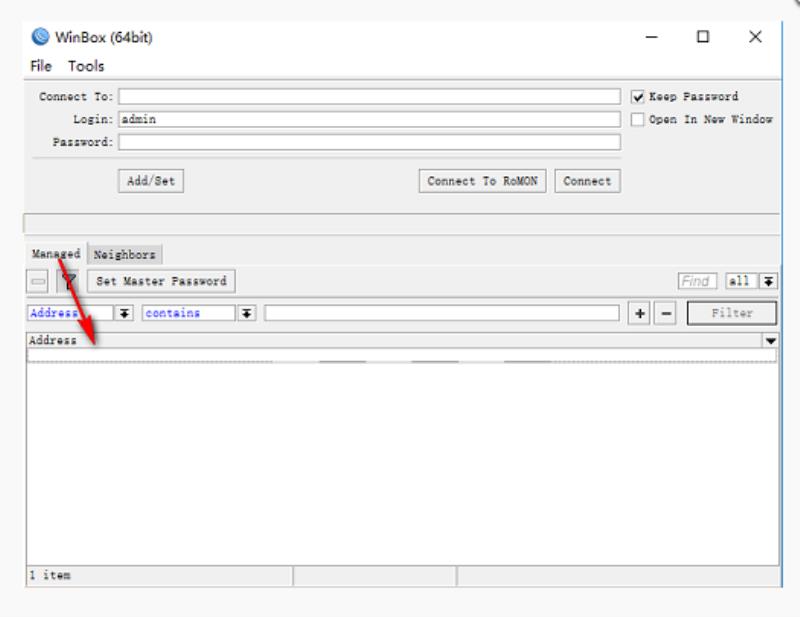Viewport: 800px width, 617px height.
Task: Select the first row in the managed list
Action: [402, 356]
